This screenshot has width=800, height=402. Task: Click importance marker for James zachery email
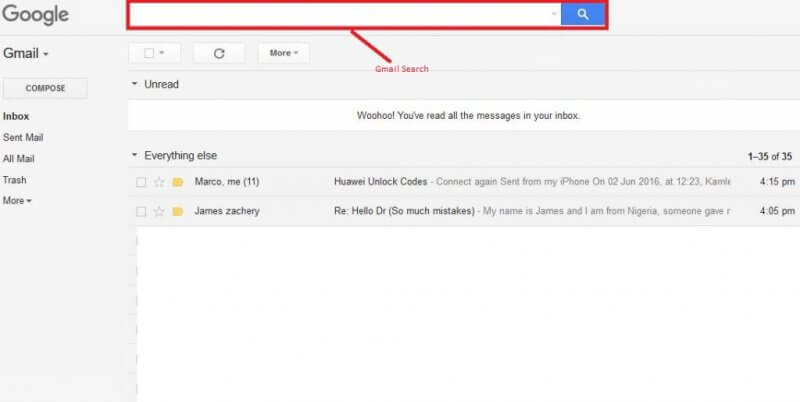point(178,211)
